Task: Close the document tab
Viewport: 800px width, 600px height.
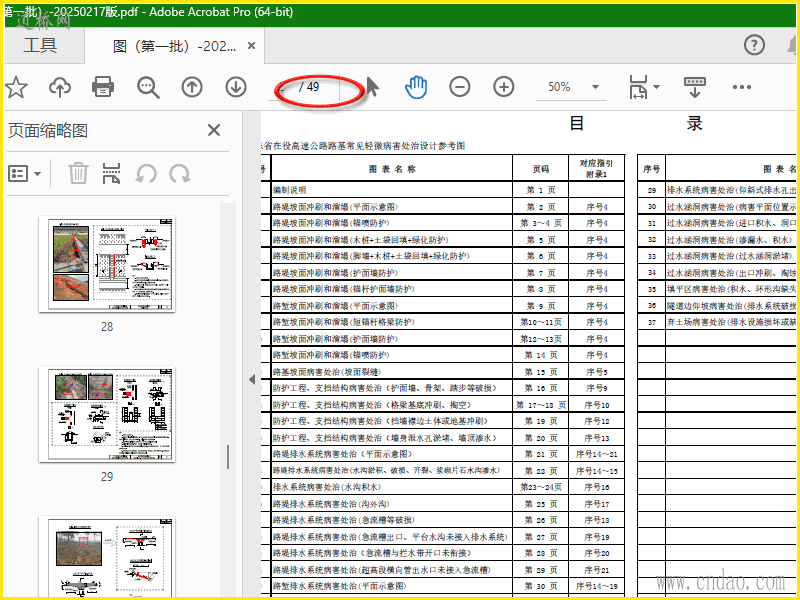Action: click(x=251, y=45)
